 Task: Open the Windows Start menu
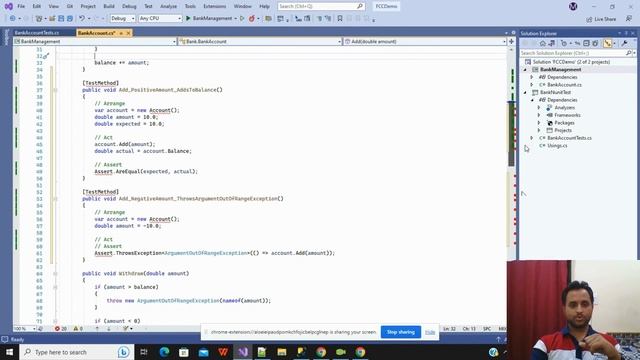pyautogui.click(x=9, y=352)
